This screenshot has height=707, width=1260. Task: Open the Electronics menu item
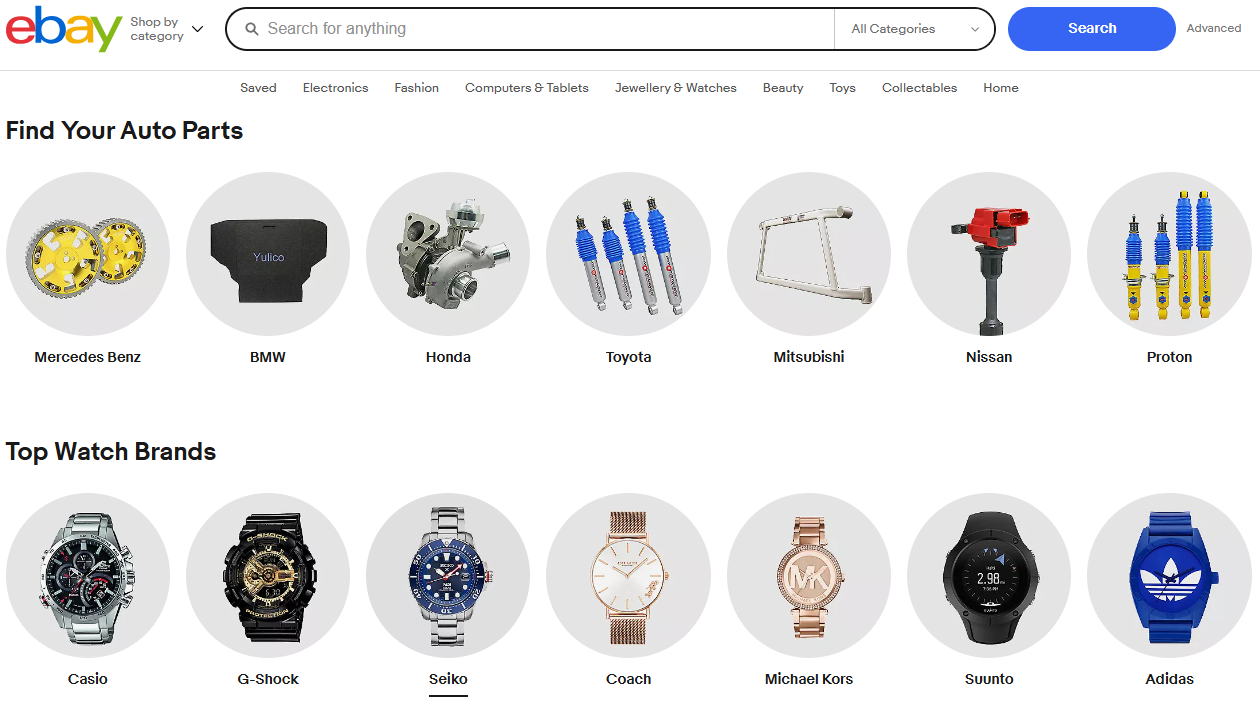[x=335, y=88]
